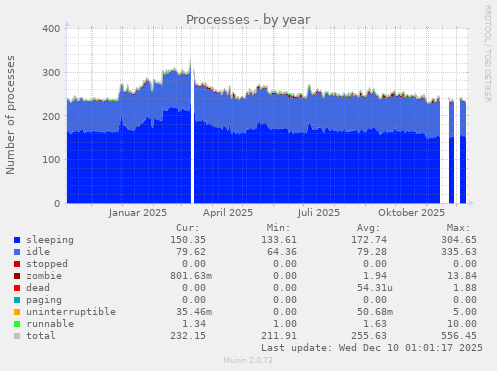Click the 'Cur:' column header

tap(188, 228)
